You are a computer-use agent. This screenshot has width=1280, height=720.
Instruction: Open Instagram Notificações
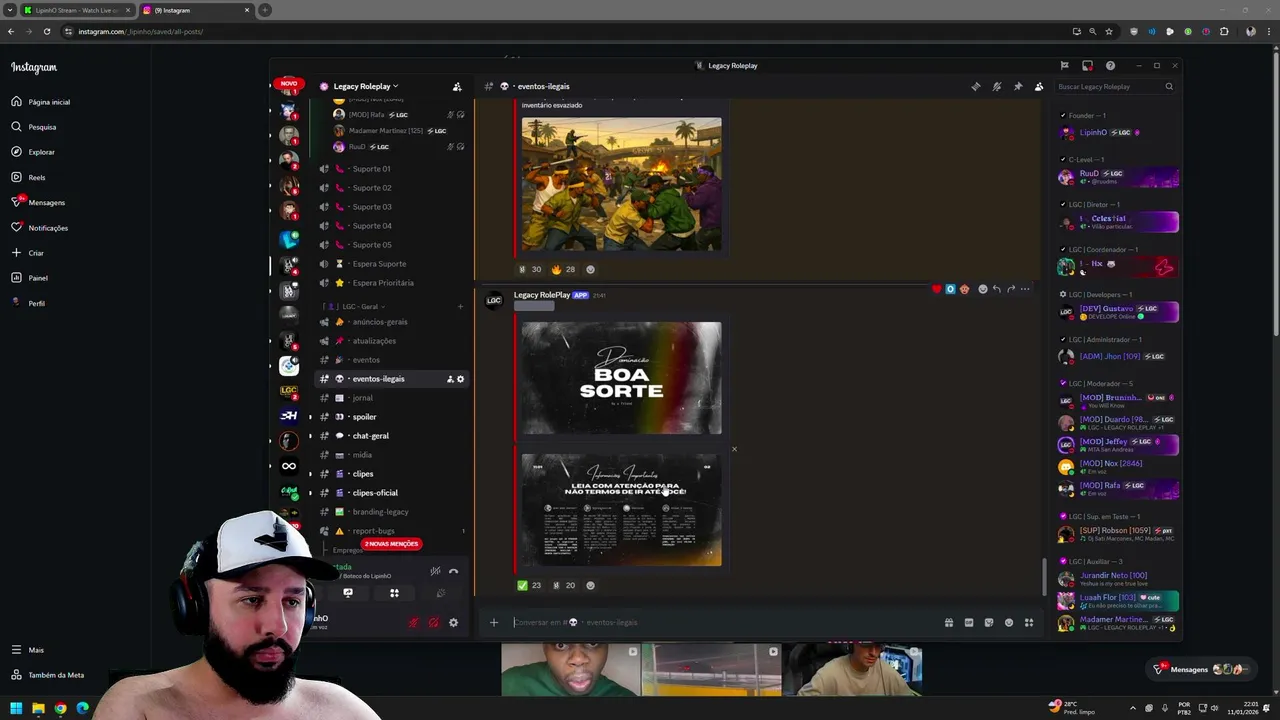(x=39, y=228)
